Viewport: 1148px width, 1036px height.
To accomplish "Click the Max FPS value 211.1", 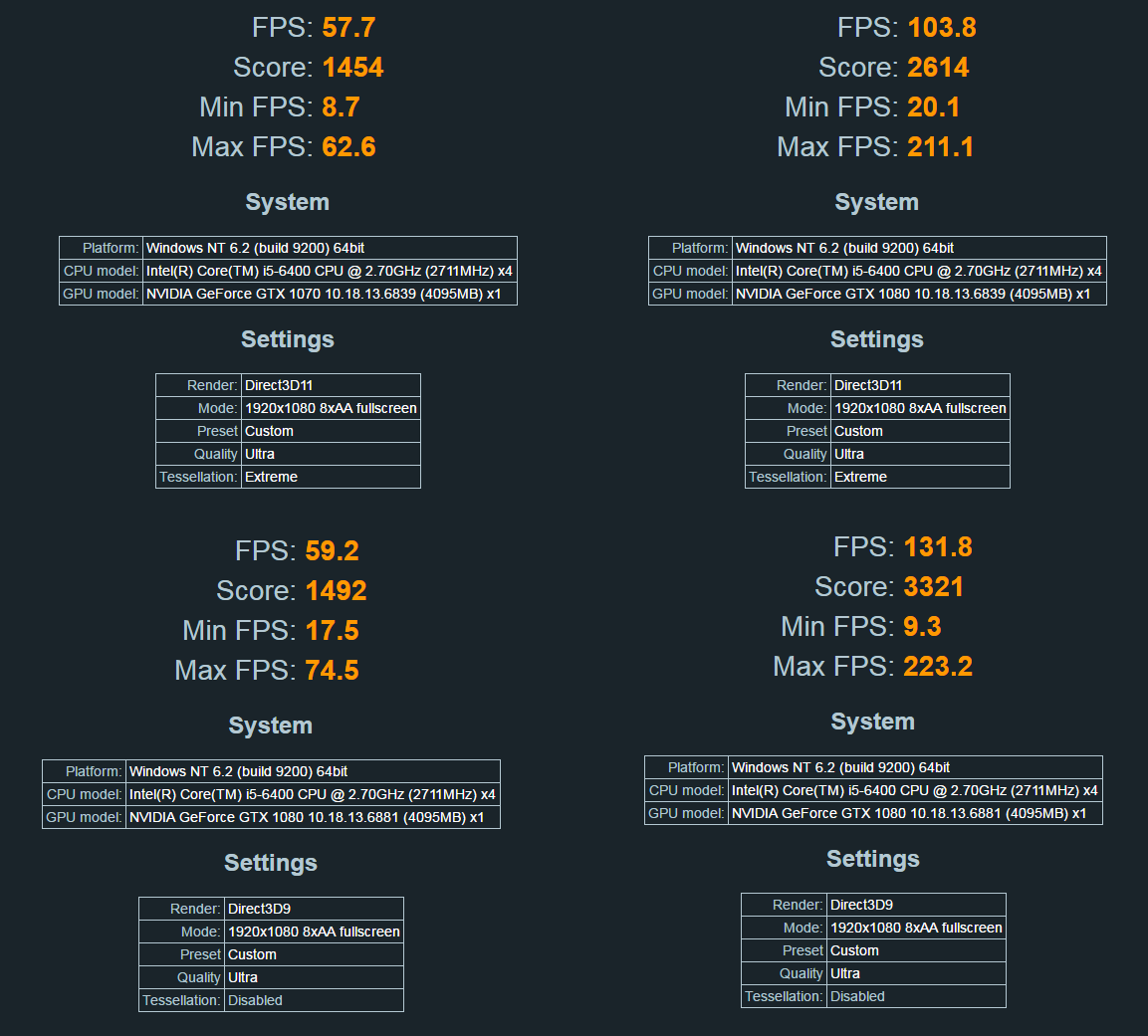I will tap(940, 147).
